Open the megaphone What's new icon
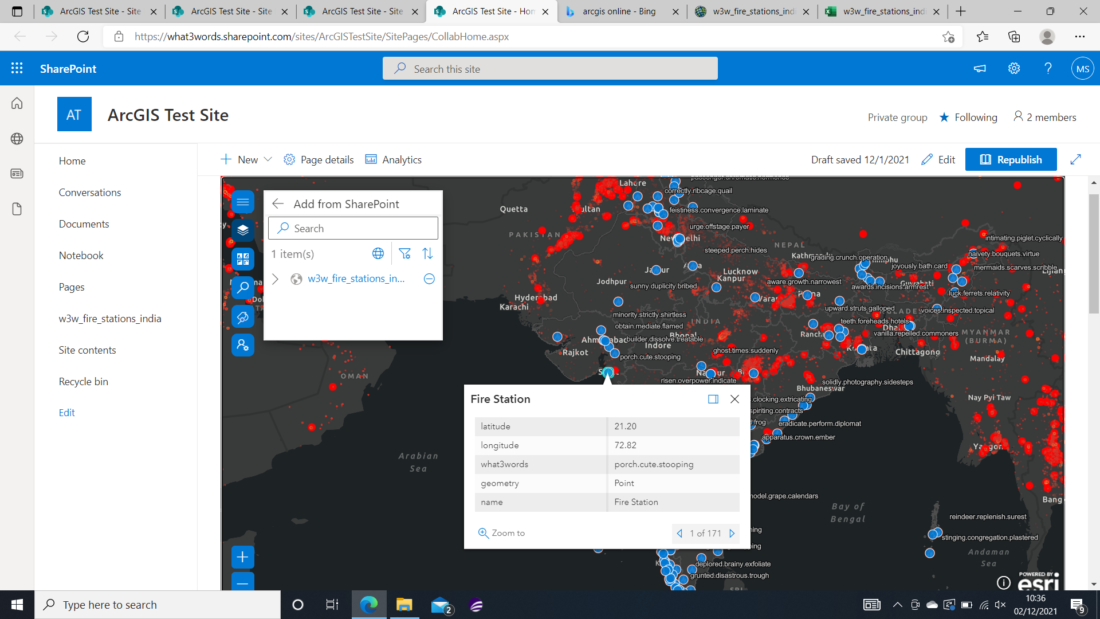This screenshot has height=619, width=1100. pyautogui.click(x=980, y=69)
